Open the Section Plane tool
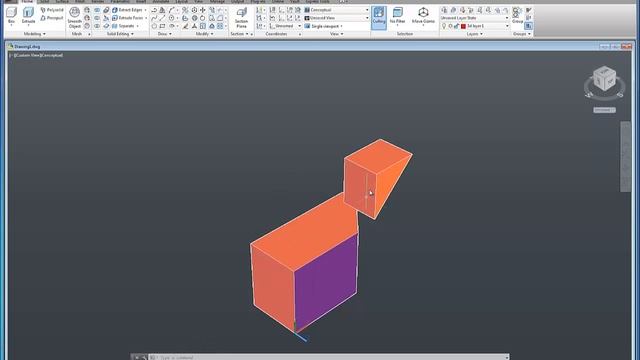The height and width of the screenshot is (360, 640). pyautogui.click(x=241, y=18)
